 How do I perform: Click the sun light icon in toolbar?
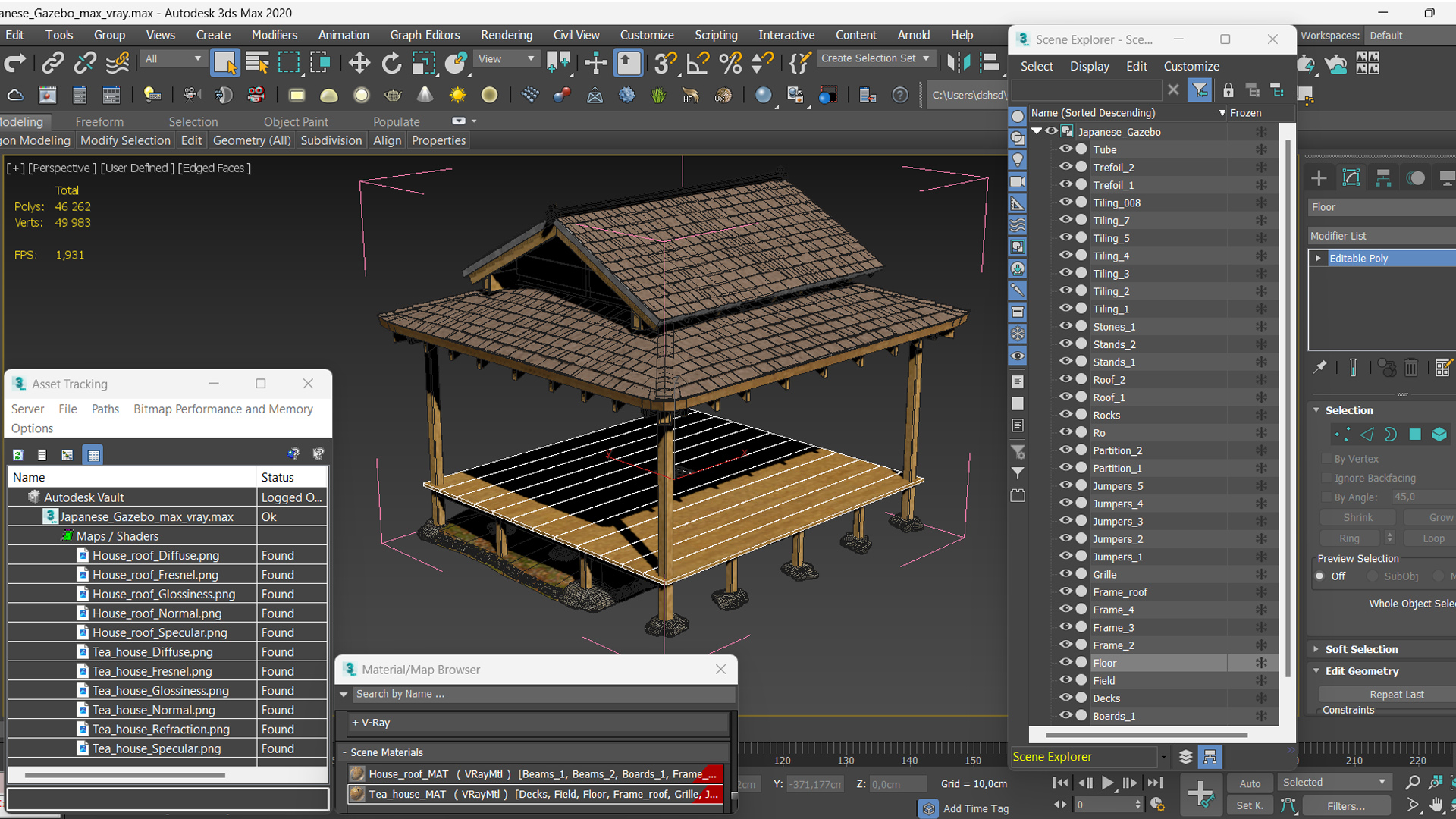[457, 95]
